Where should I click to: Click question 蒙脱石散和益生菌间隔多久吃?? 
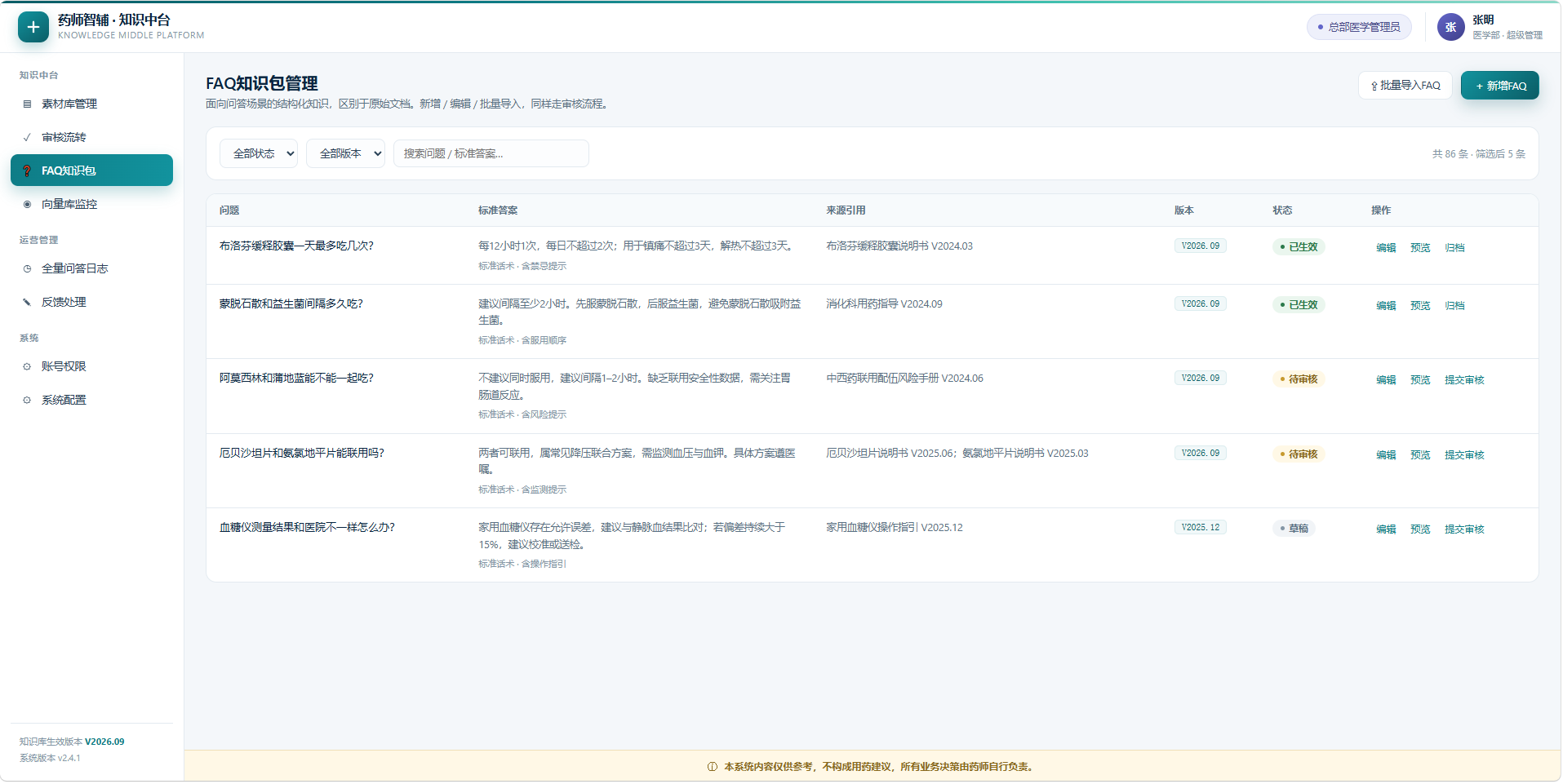tap(291, 304)
